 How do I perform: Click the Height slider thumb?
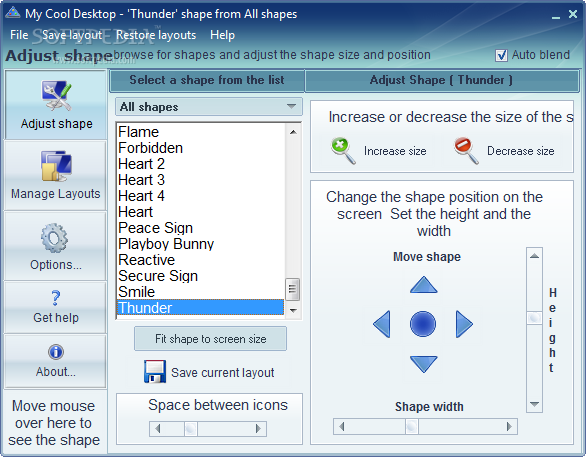click(534, 318)
